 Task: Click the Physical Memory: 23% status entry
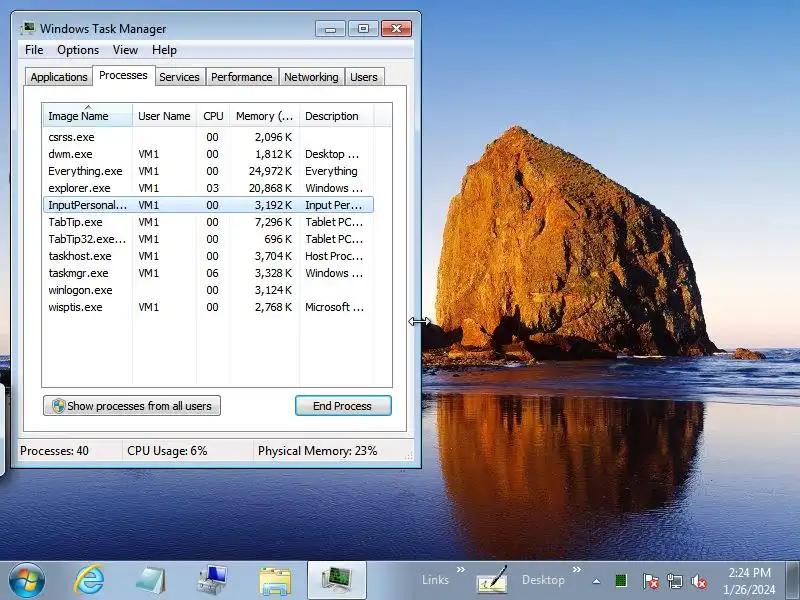click(x=317, y=451)
